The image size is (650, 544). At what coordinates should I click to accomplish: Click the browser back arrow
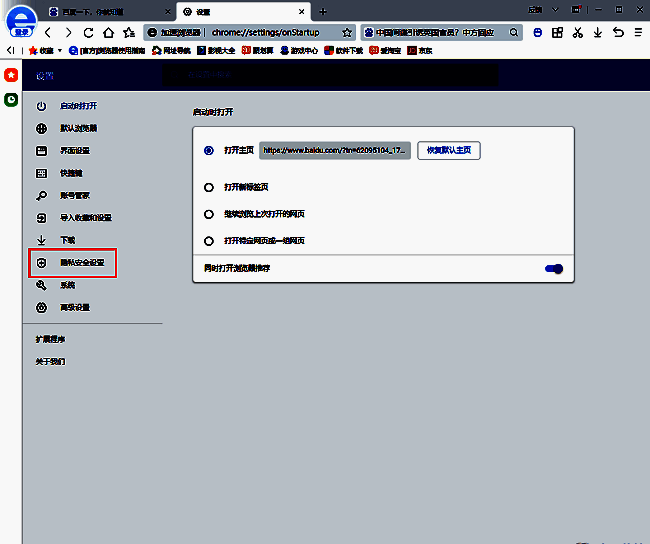click(47, 32)
